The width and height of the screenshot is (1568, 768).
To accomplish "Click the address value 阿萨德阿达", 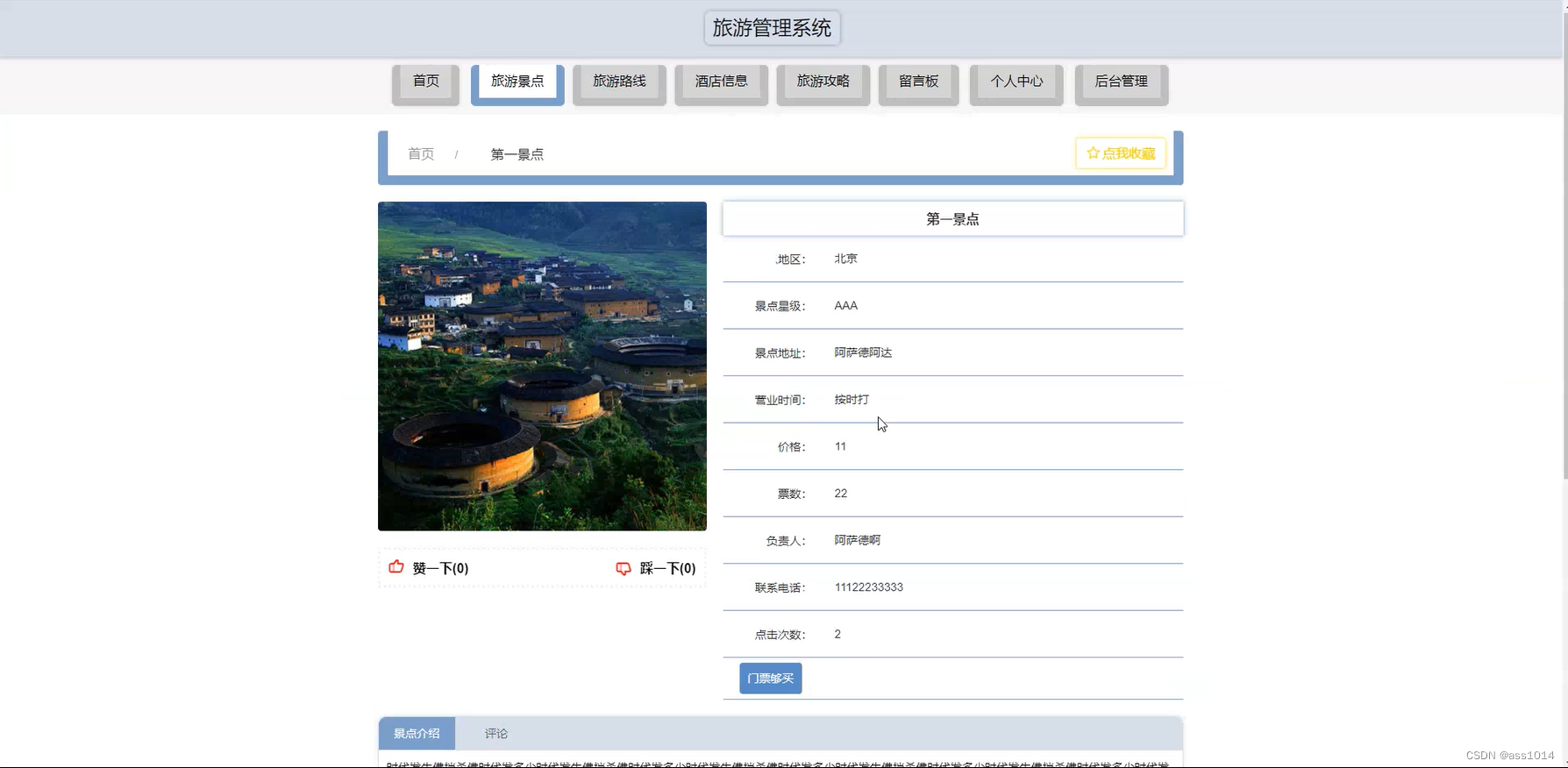I will click(x=863, y=352).
